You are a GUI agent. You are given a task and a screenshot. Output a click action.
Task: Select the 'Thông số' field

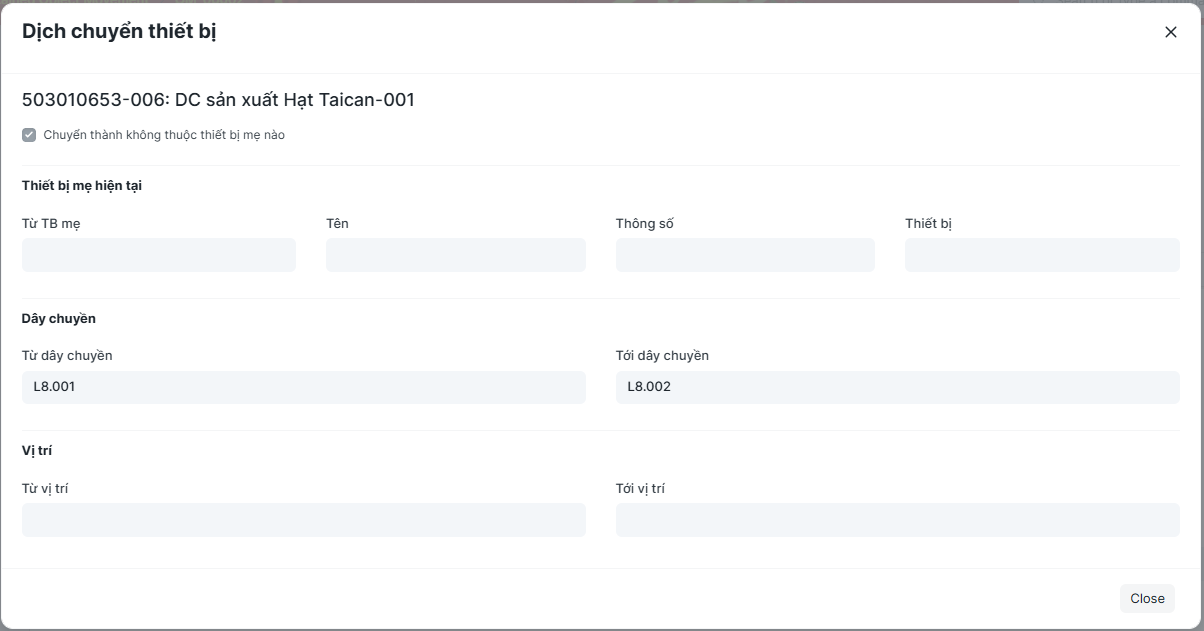click(x=745, y=255)
